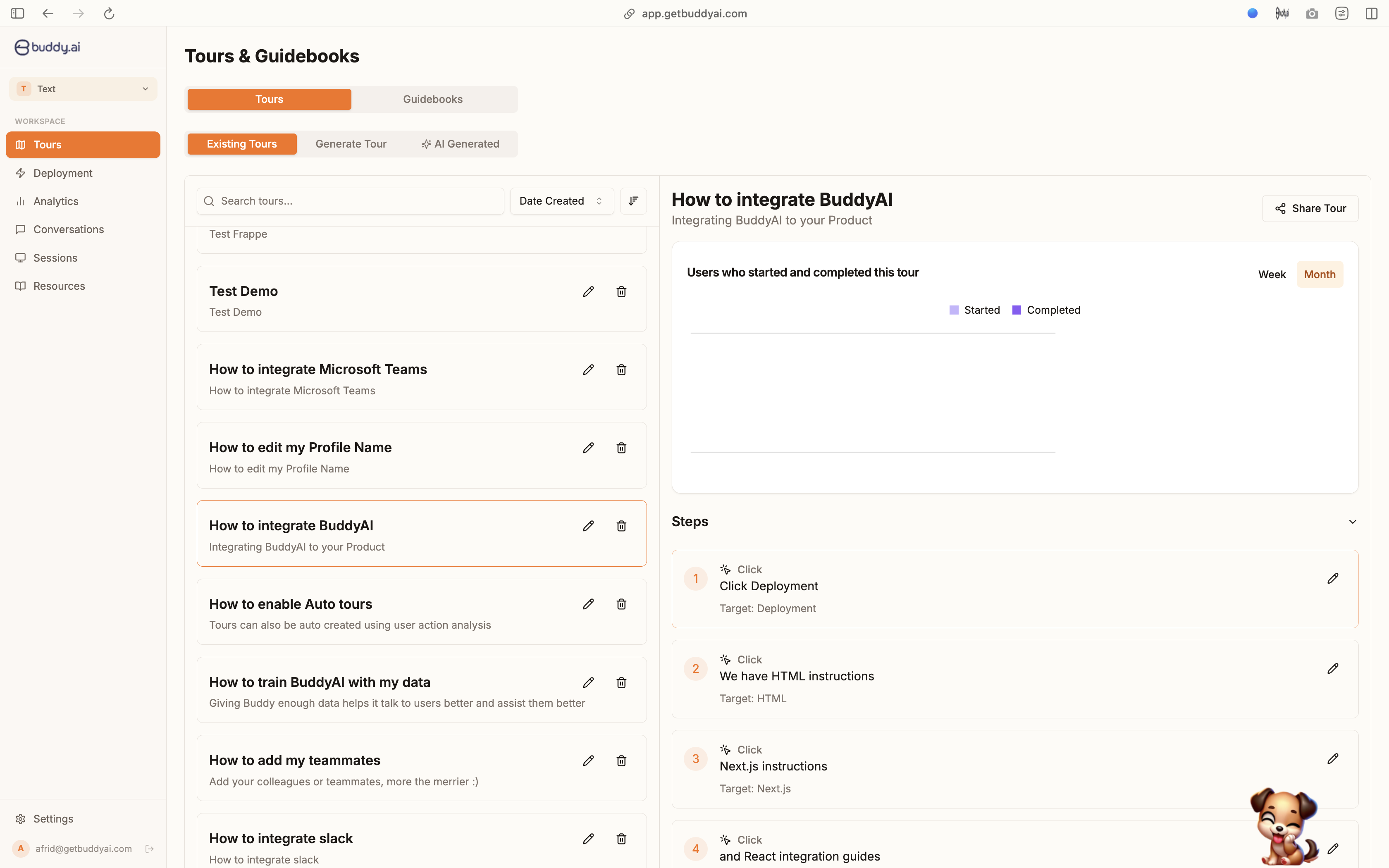Delete the integrate slack tour

[621, 839]
